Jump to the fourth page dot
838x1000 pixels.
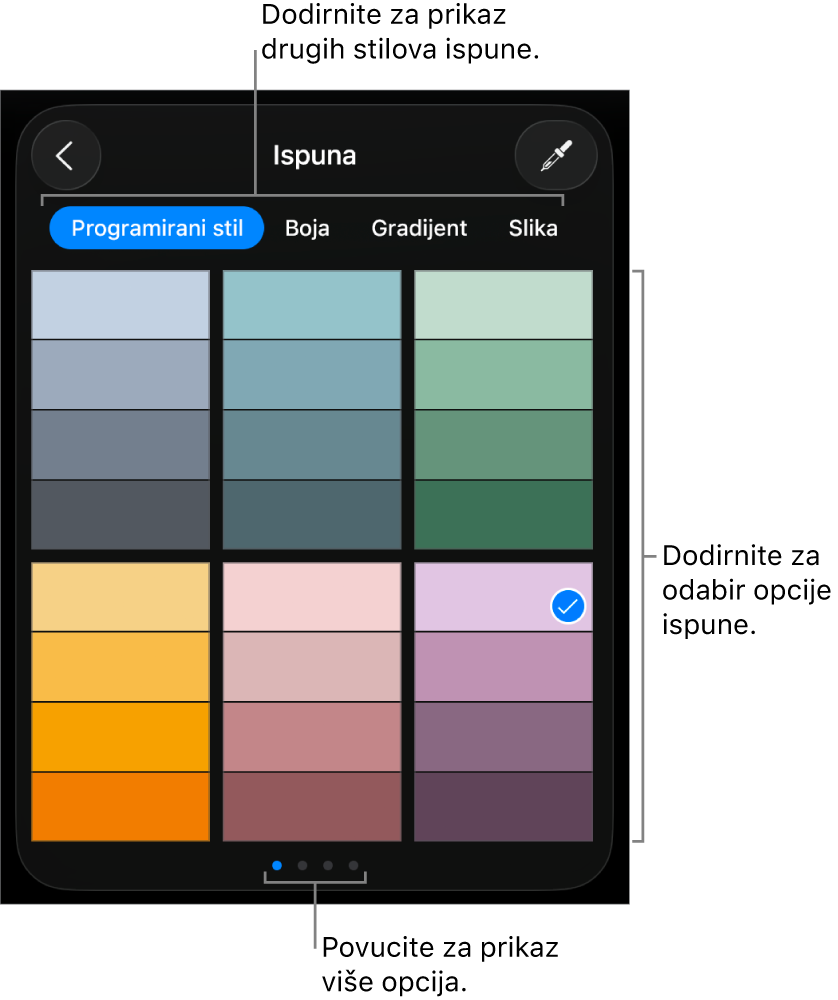[353, 865]
